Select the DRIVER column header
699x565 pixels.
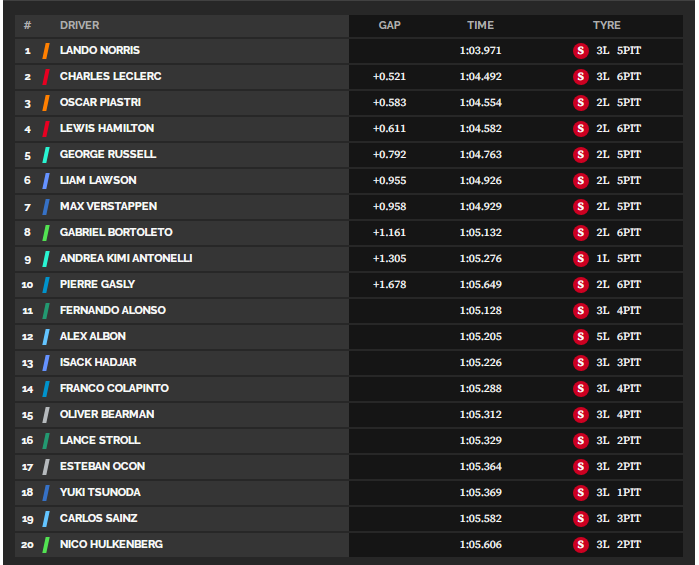(80, 25)
